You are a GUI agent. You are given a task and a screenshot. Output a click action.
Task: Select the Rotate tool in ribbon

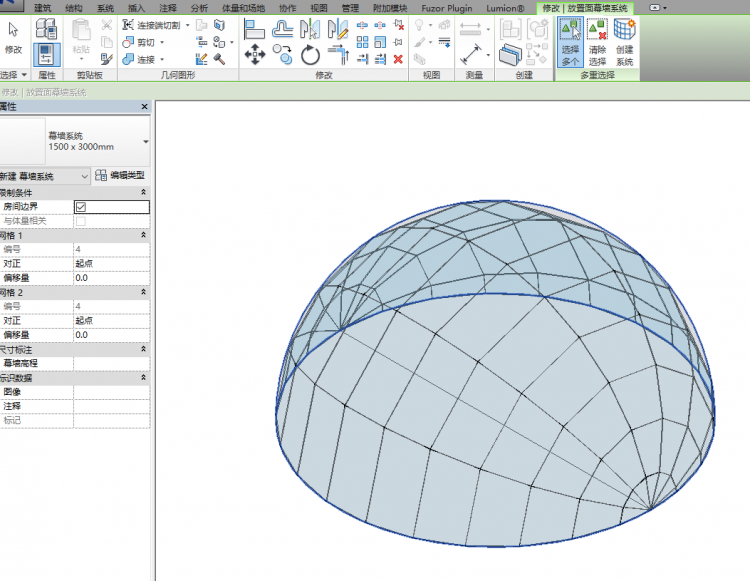click(310, 56)
